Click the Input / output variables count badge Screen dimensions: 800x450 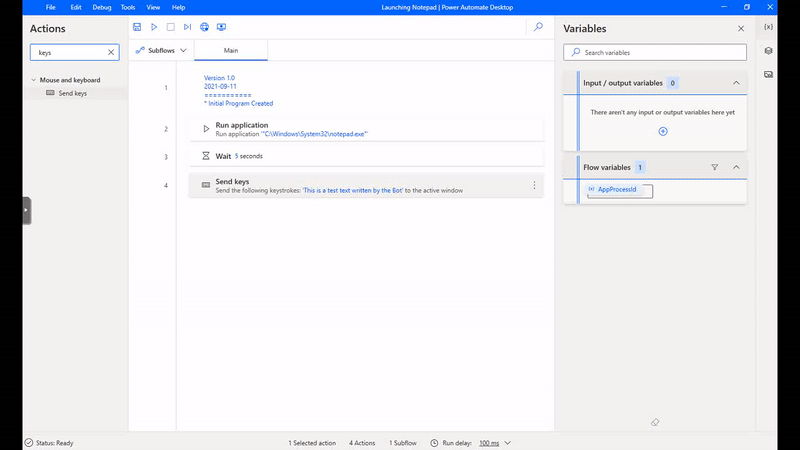[x=672, y=83]
